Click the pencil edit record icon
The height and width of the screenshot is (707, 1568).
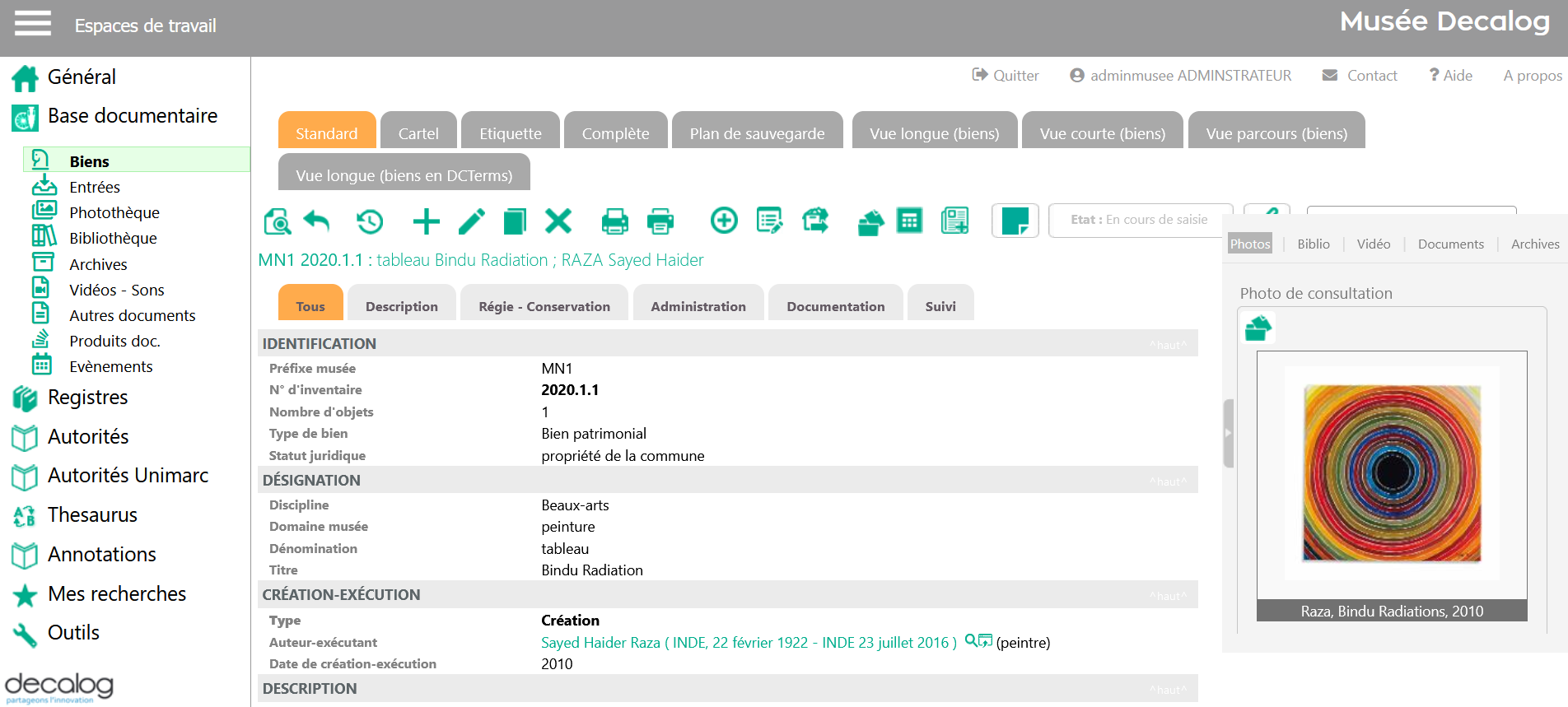coord(471,221)
